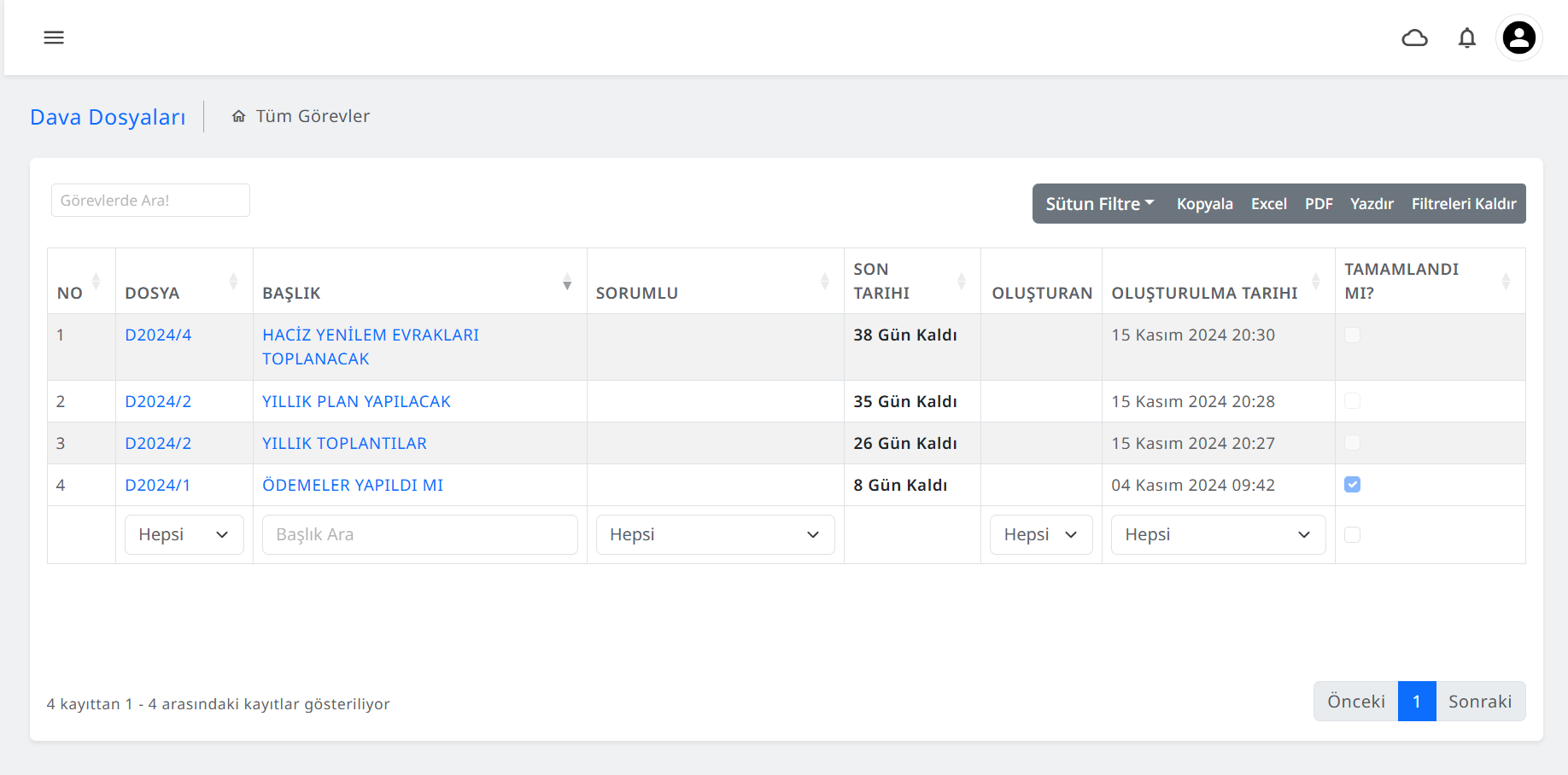
Task: Sort by Son Tarihi column arrows
Action: click(962, 281)
